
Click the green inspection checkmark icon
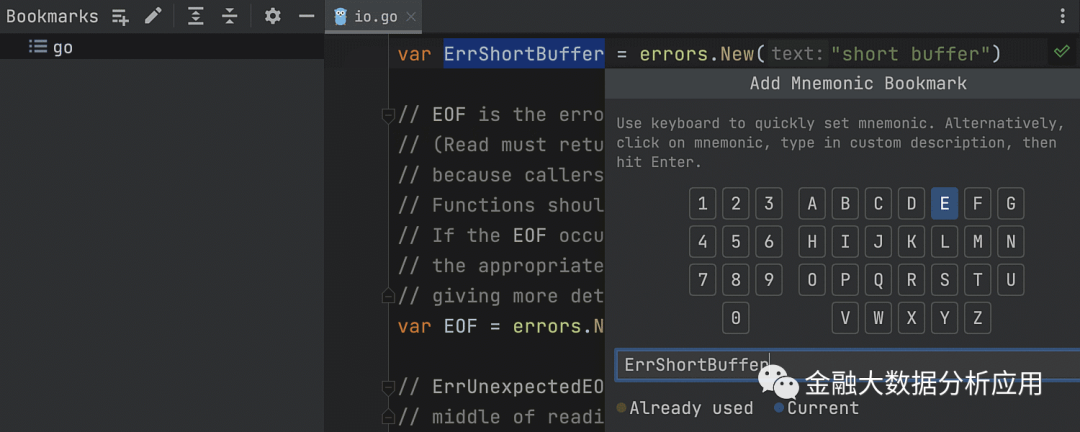[1061, 52]
